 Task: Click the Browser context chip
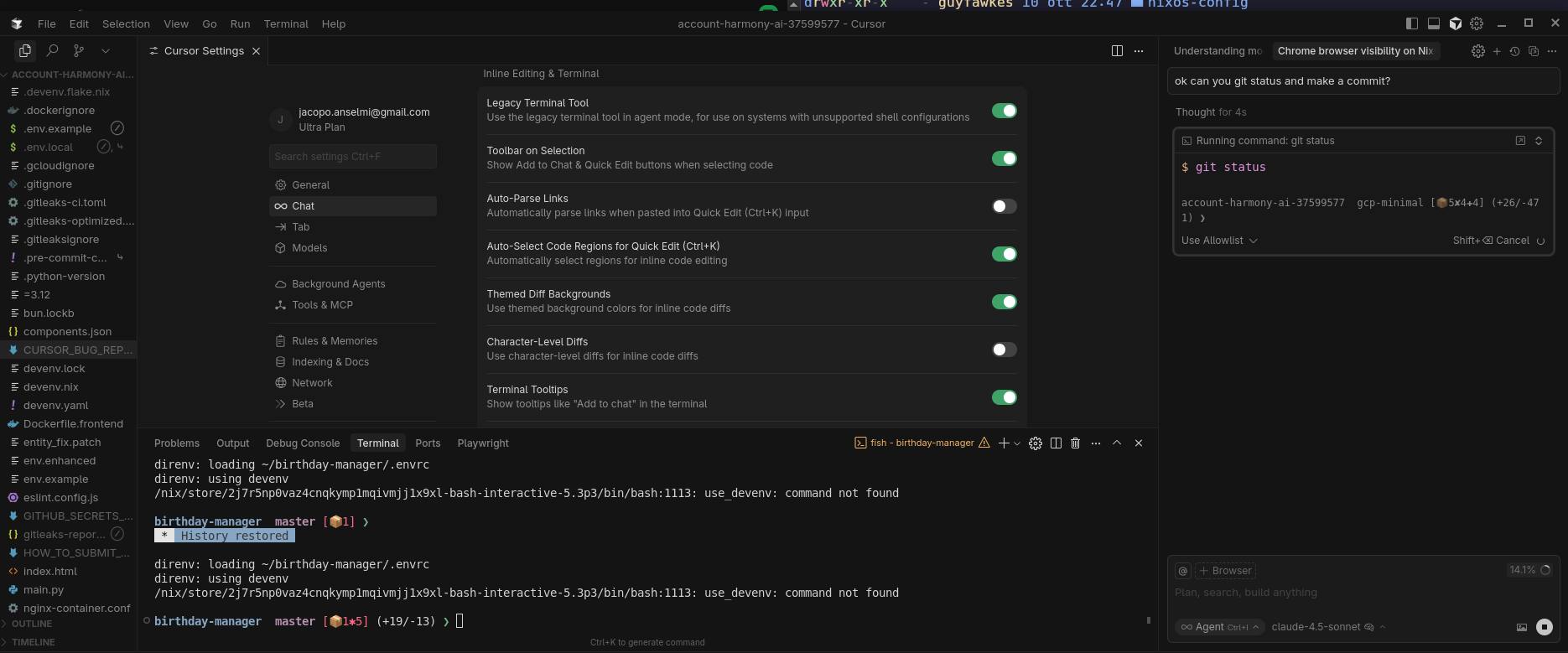point(1226,571)
